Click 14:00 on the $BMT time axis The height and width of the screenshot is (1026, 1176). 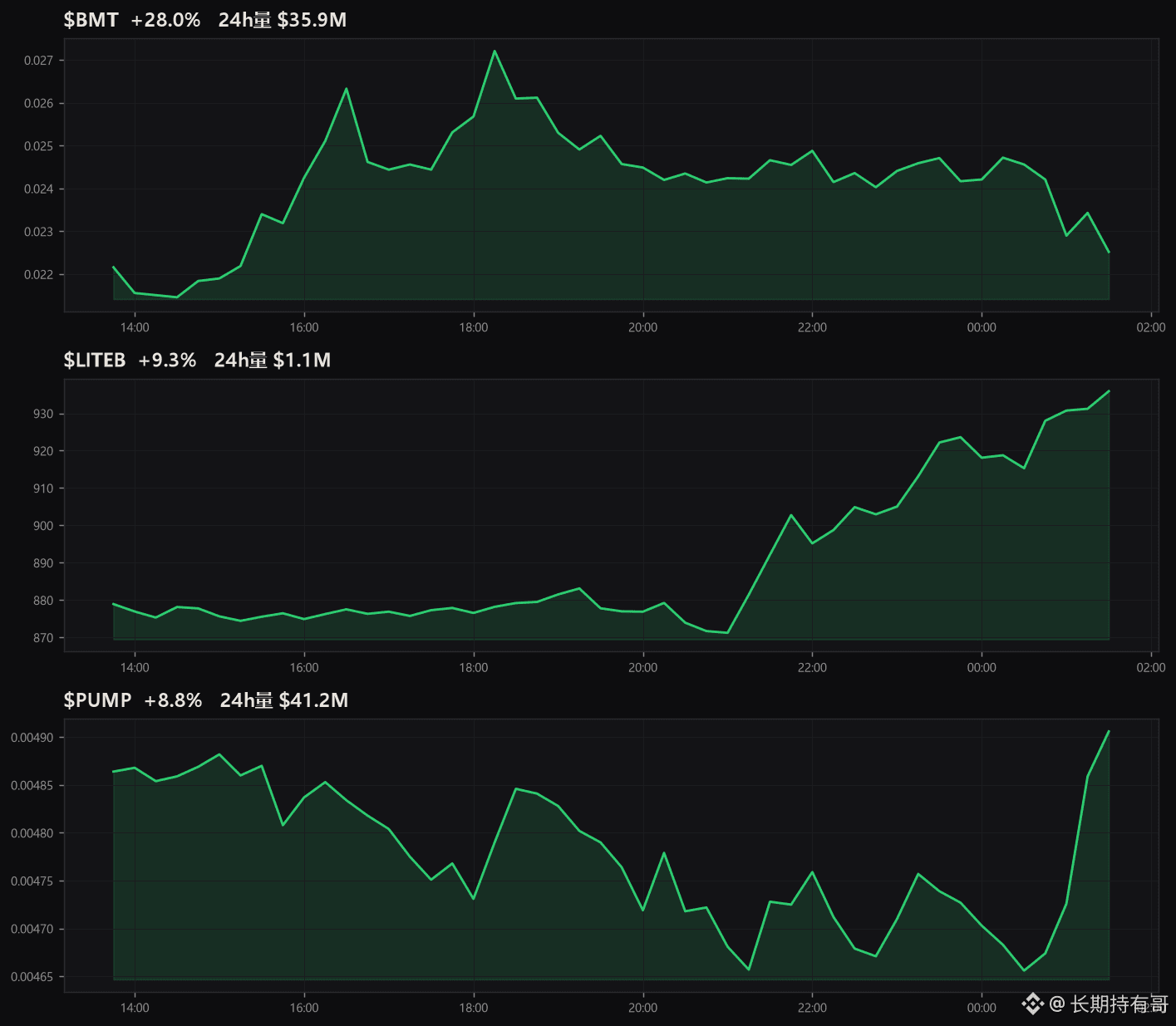click(135, 327)
